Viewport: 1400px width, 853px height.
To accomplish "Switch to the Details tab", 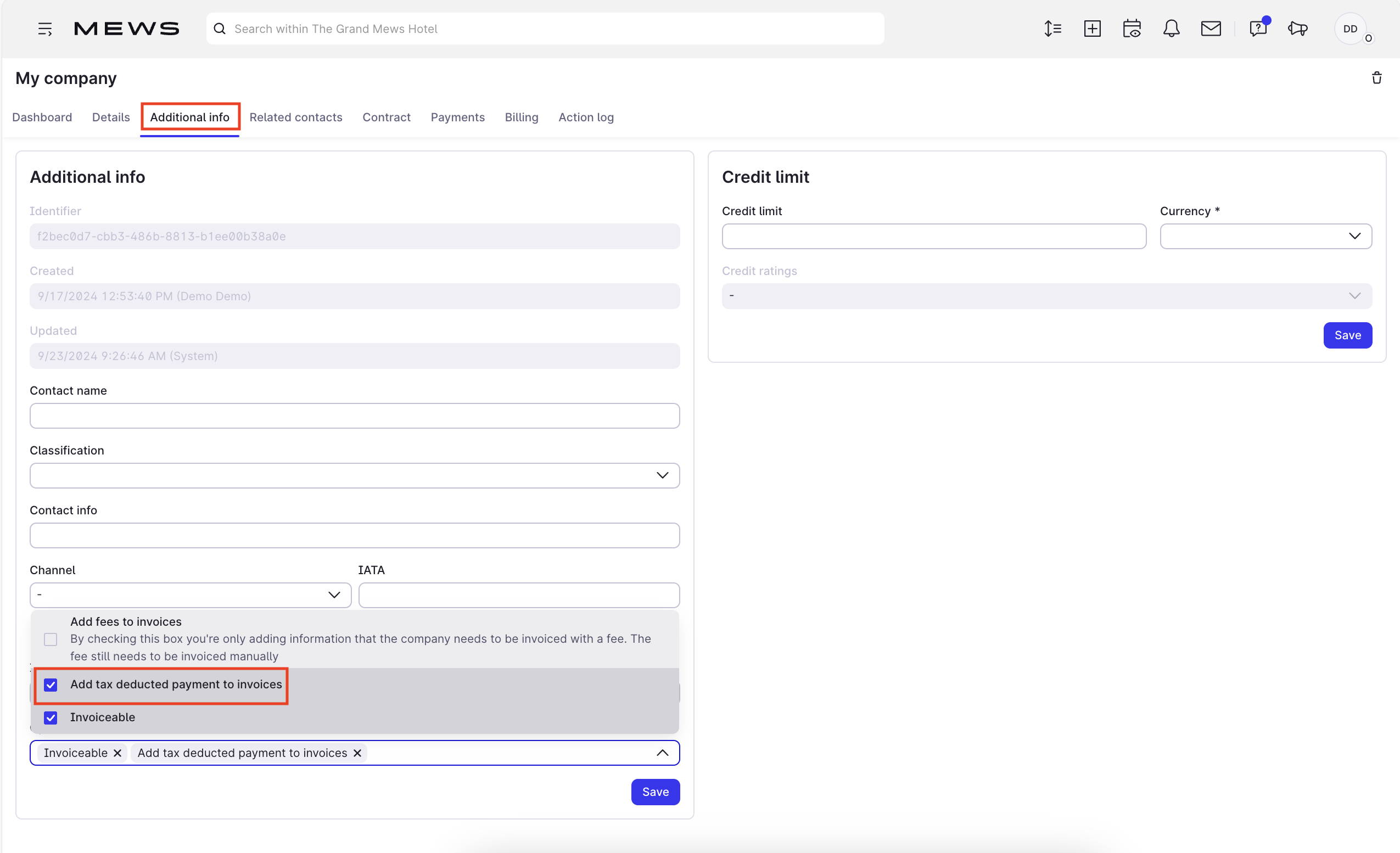I will tap(111, 117).
